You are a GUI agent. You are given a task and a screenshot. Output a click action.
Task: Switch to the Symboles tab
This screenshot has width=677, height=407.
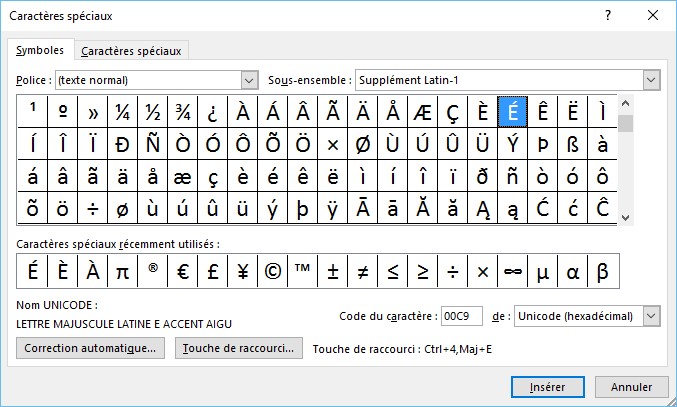[x=40, y=50]
